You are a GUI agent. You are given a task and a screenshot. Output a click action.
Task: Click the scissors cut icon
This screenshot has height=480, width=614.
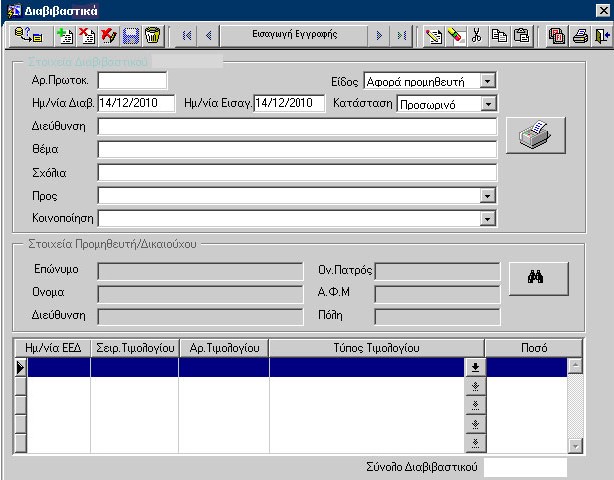(x=477, y=36)
